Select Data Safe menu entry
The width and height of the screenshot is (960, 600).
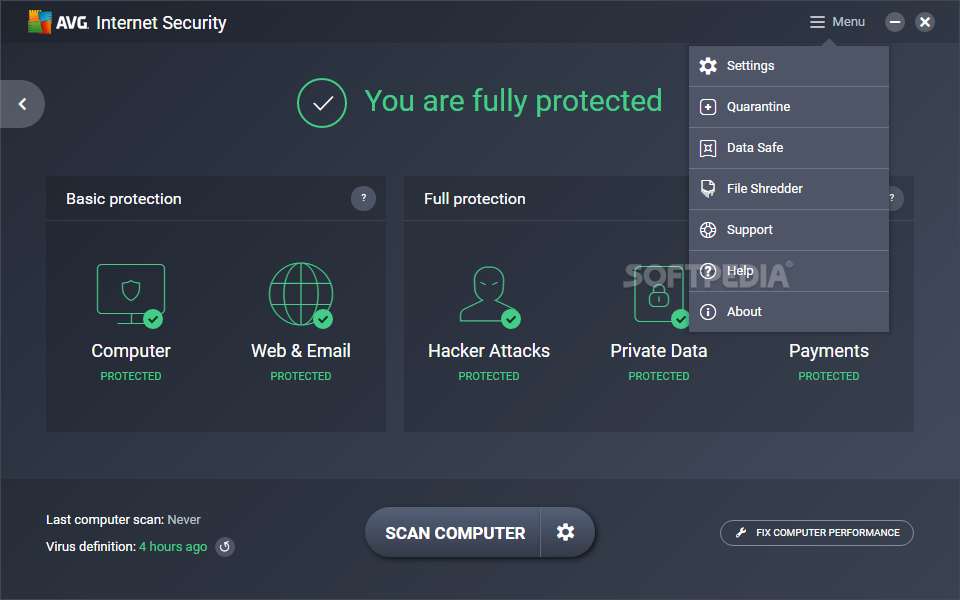click(789, 148)
